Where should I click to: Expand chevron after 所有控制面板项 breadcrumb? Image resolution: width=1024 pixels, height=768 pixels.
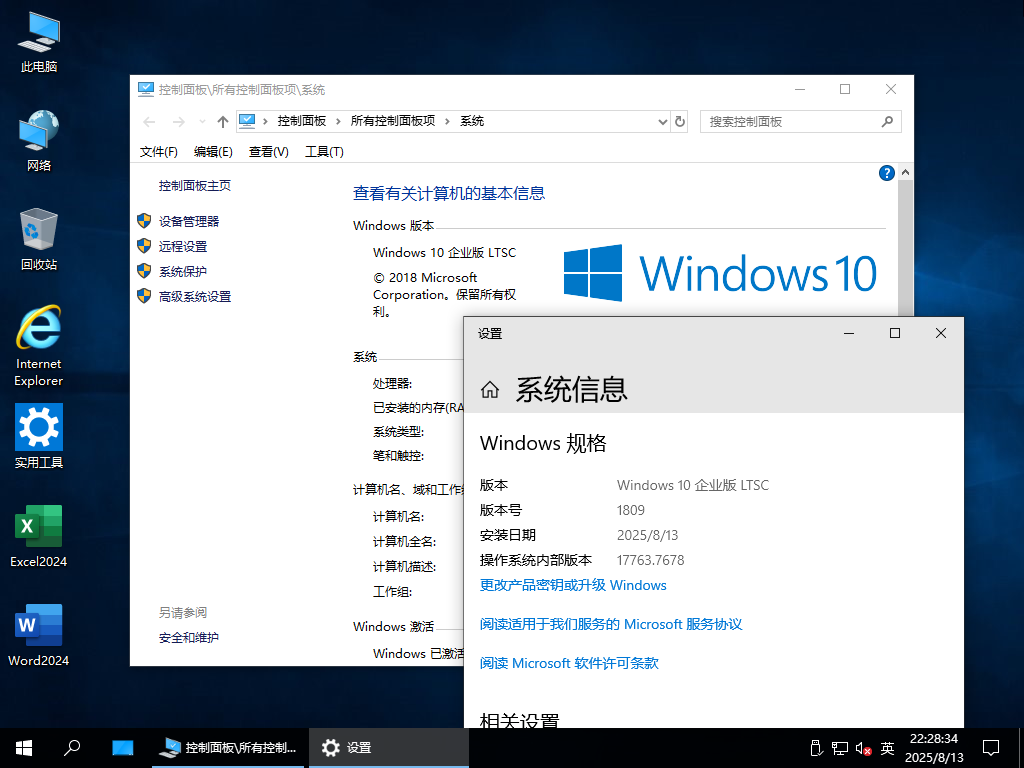tap(447, 121)
